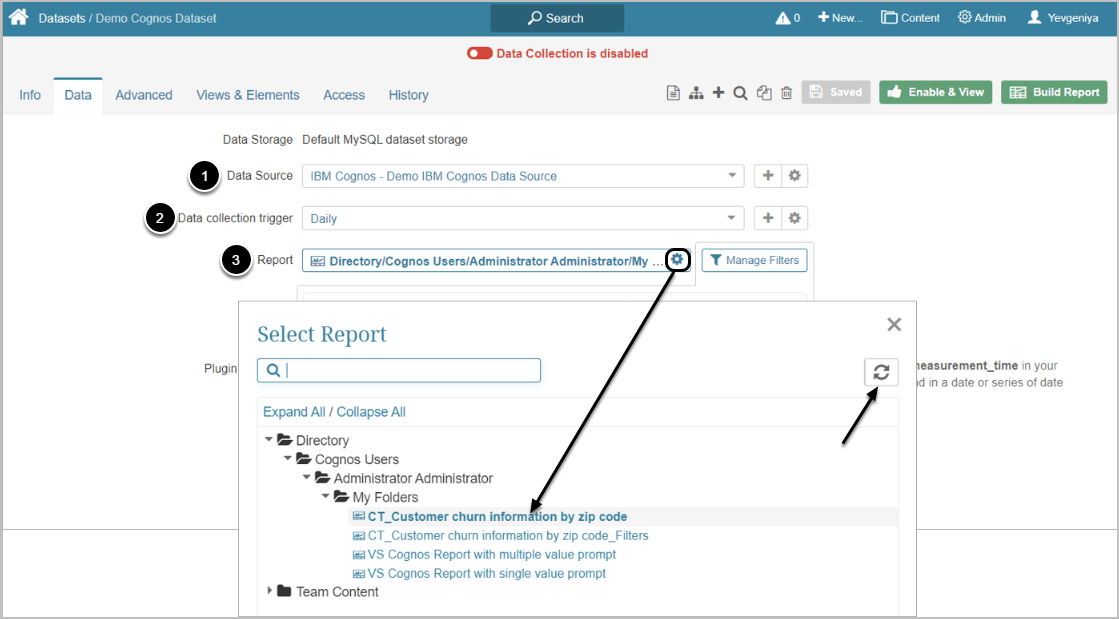Select CT_Customer churn information by zip code
The width and height of the screenshot is (1119, 619).
(497, 516)
